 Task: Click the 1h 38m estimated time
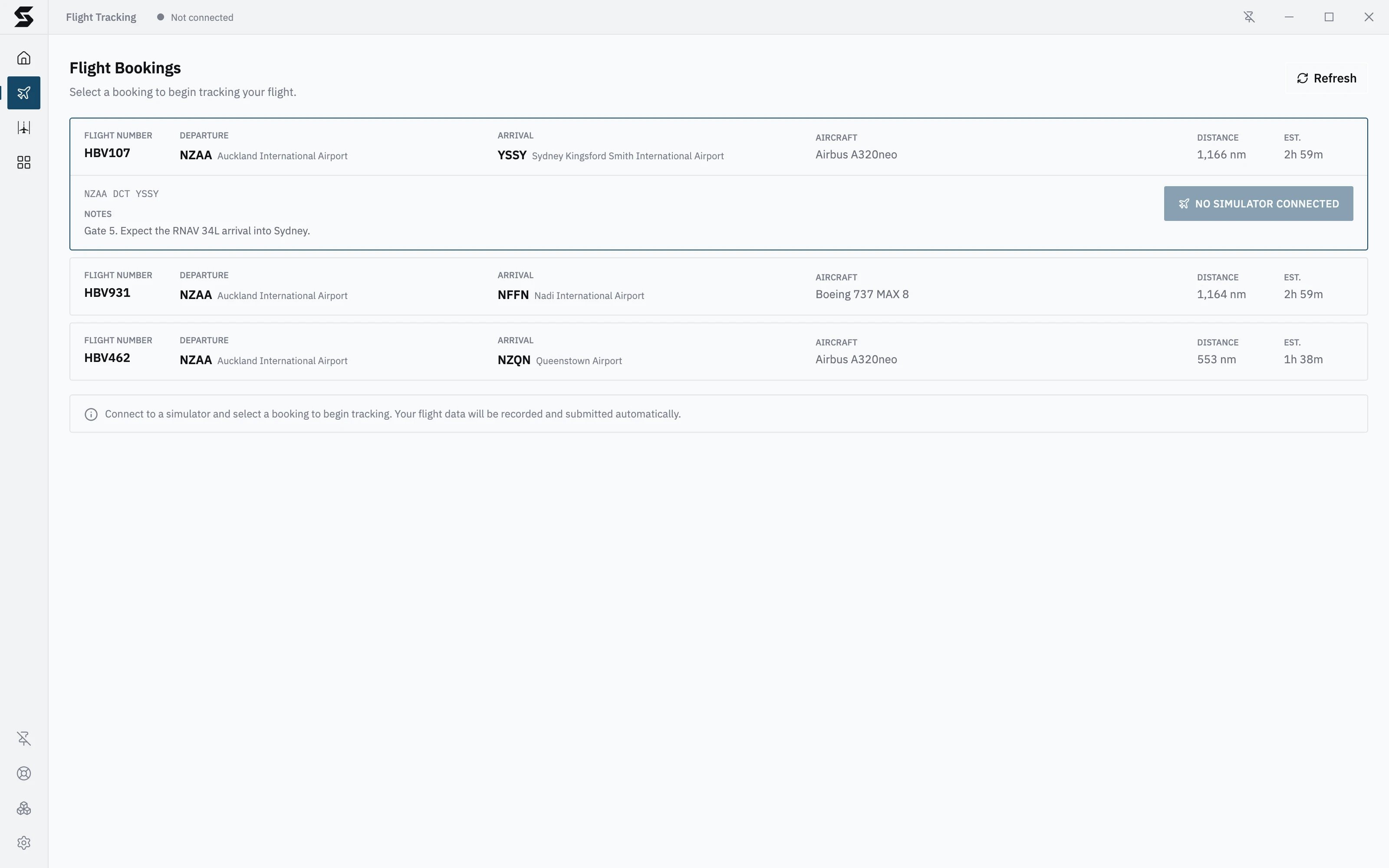(1303, 359)
